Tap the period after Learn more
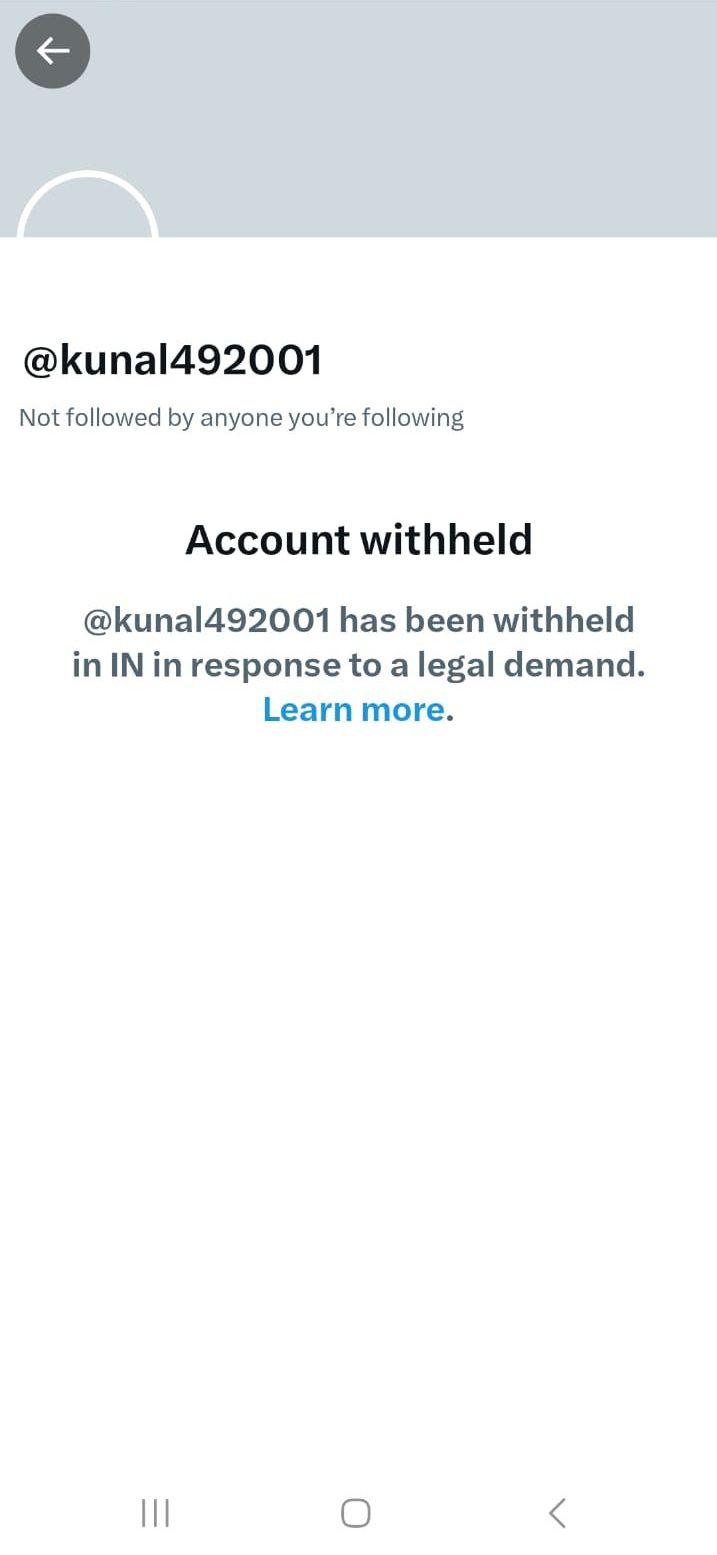The image size is (717, 1555). click(450, 718)
